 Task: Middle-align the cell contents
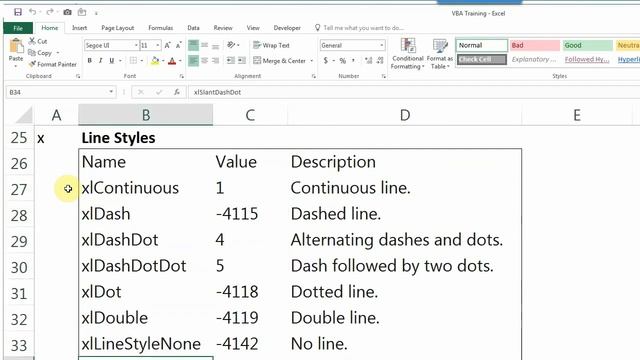[204, 45]
